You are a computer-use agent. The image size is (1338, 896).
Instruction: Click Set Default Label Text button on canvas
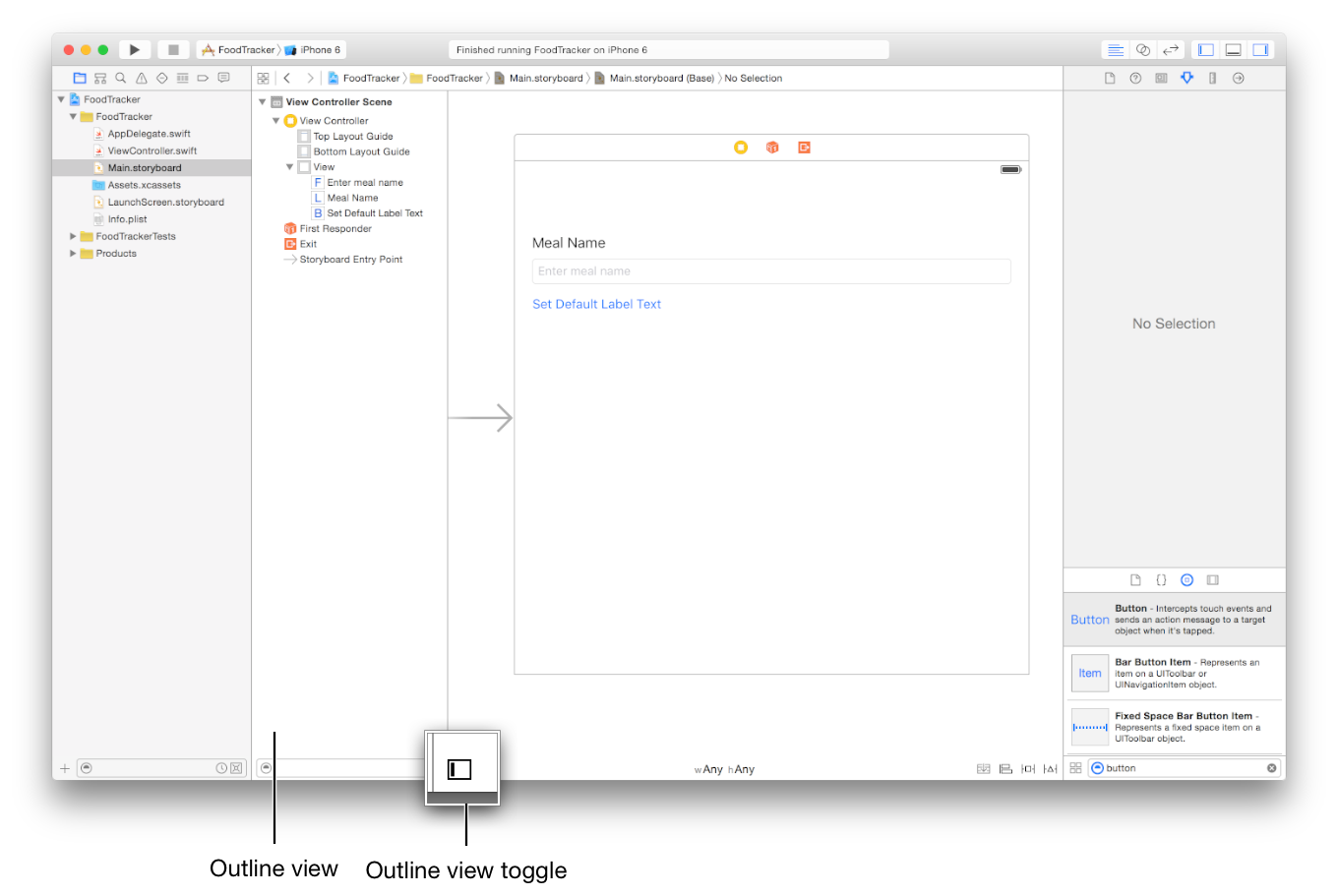(x=596, y=304)
